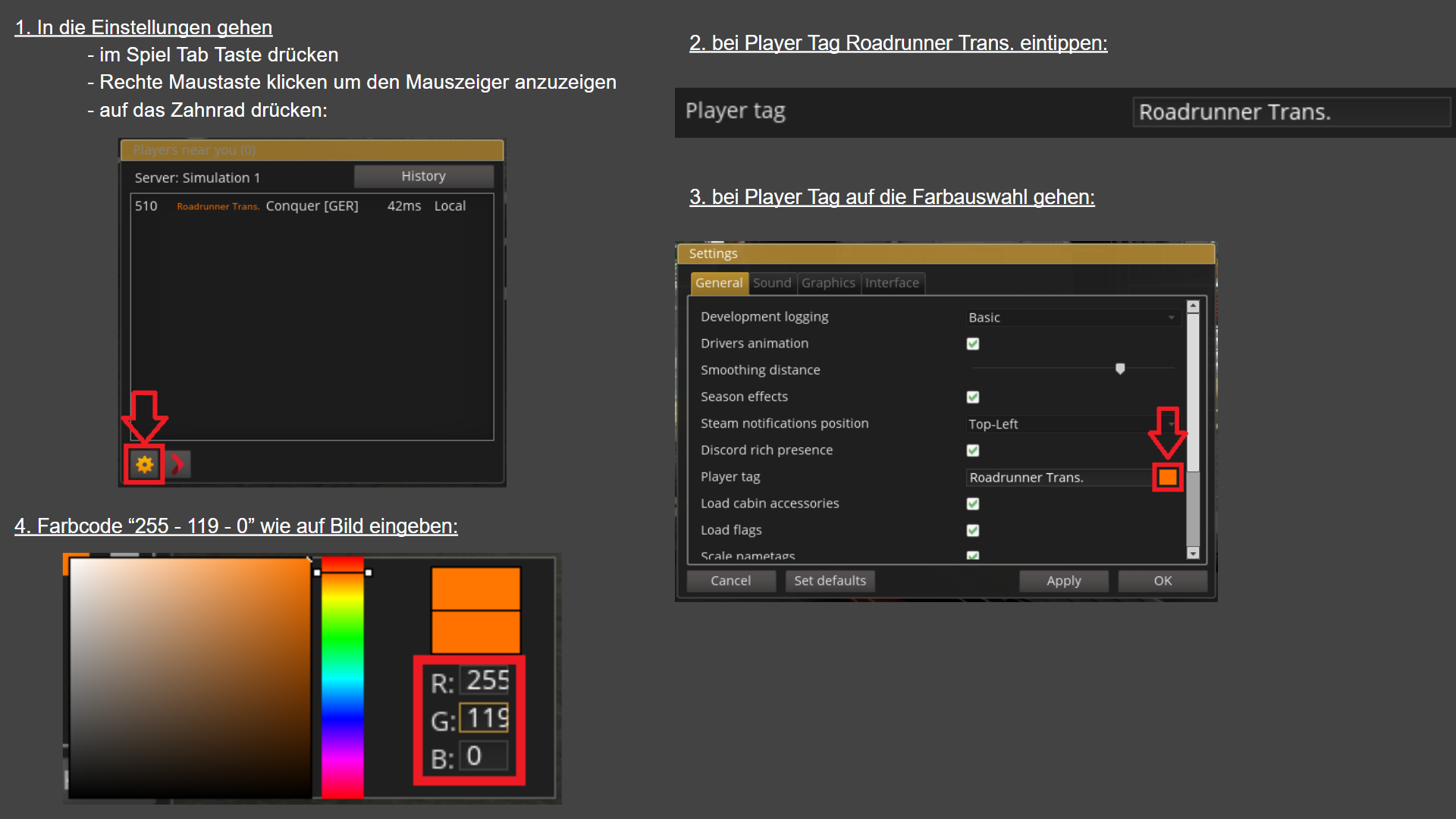Uncheck Load cabin accessories
The width and height of the screenshot is (1456, 819).
tap(973, 504)
